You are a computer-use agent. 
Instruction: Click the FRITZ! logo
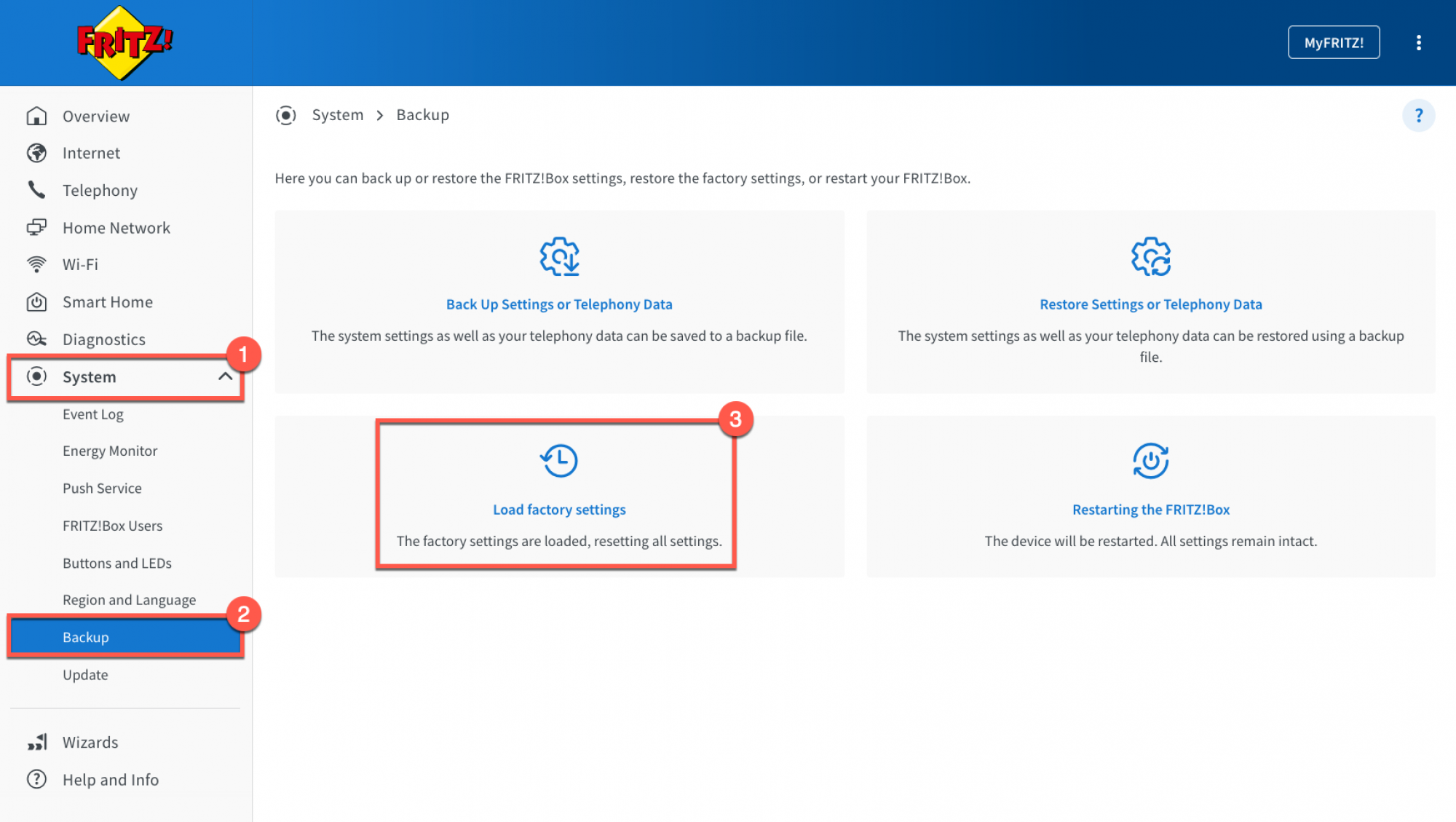pos(125,42)
